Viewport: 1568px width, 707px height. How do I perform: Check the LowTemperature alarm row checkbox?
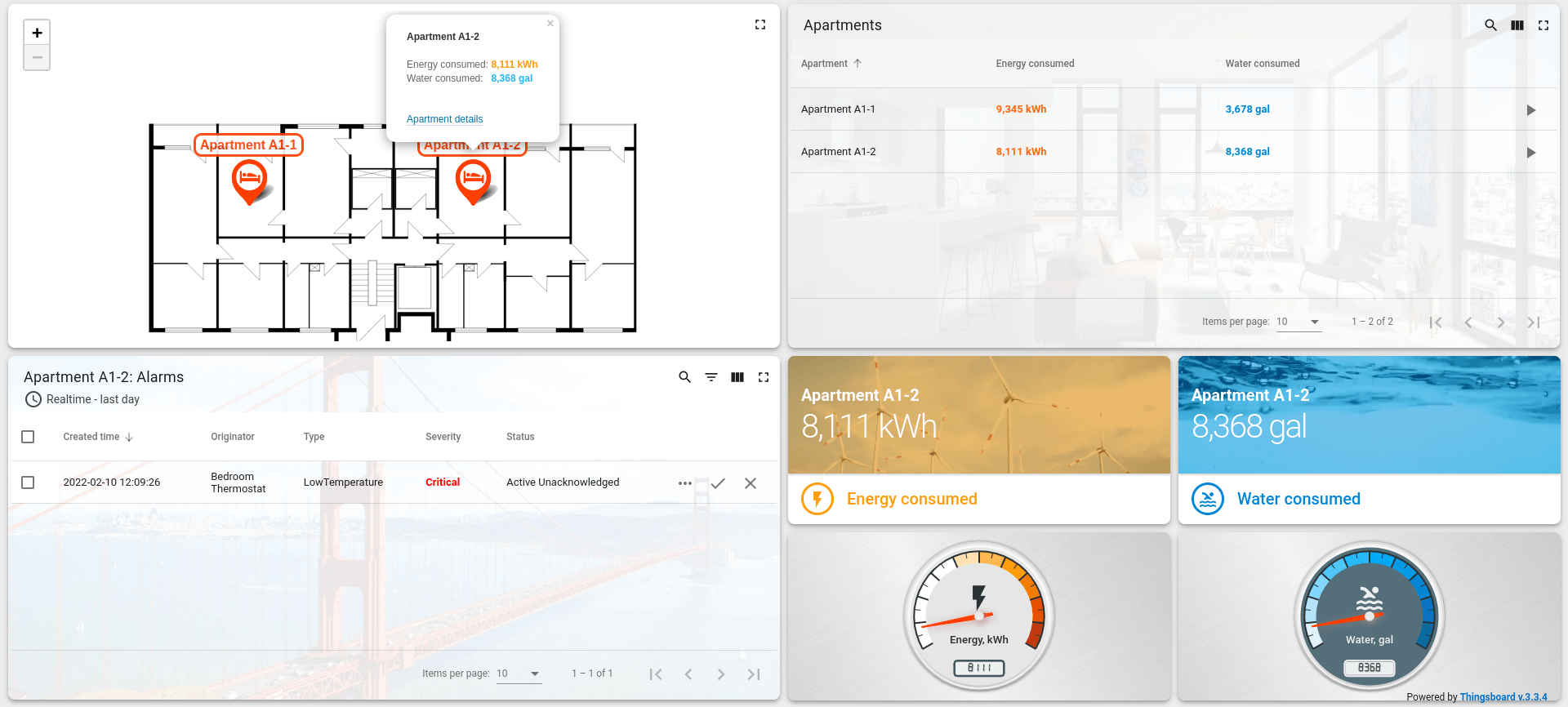click(x=28, y=482)
